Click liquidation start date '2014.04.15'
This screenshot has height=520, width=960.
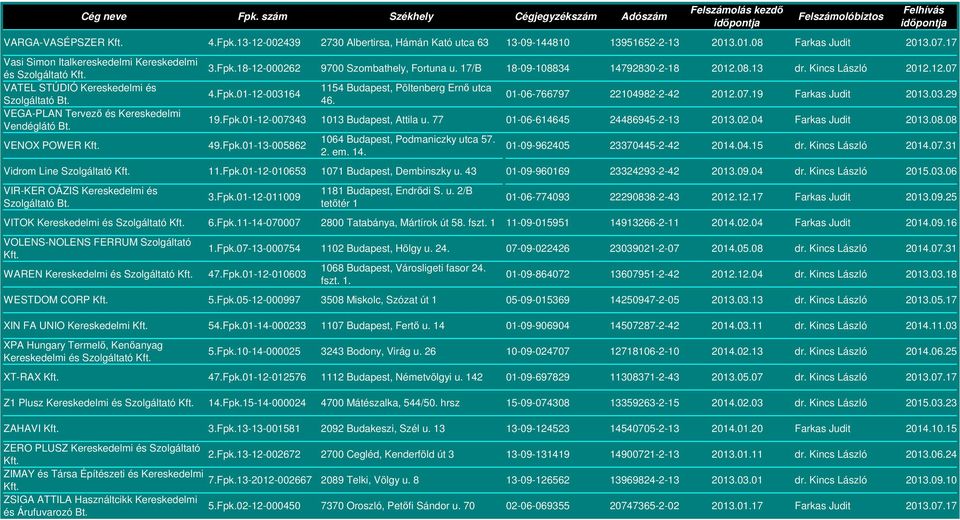pyautogui.click(x=737, y=146)
